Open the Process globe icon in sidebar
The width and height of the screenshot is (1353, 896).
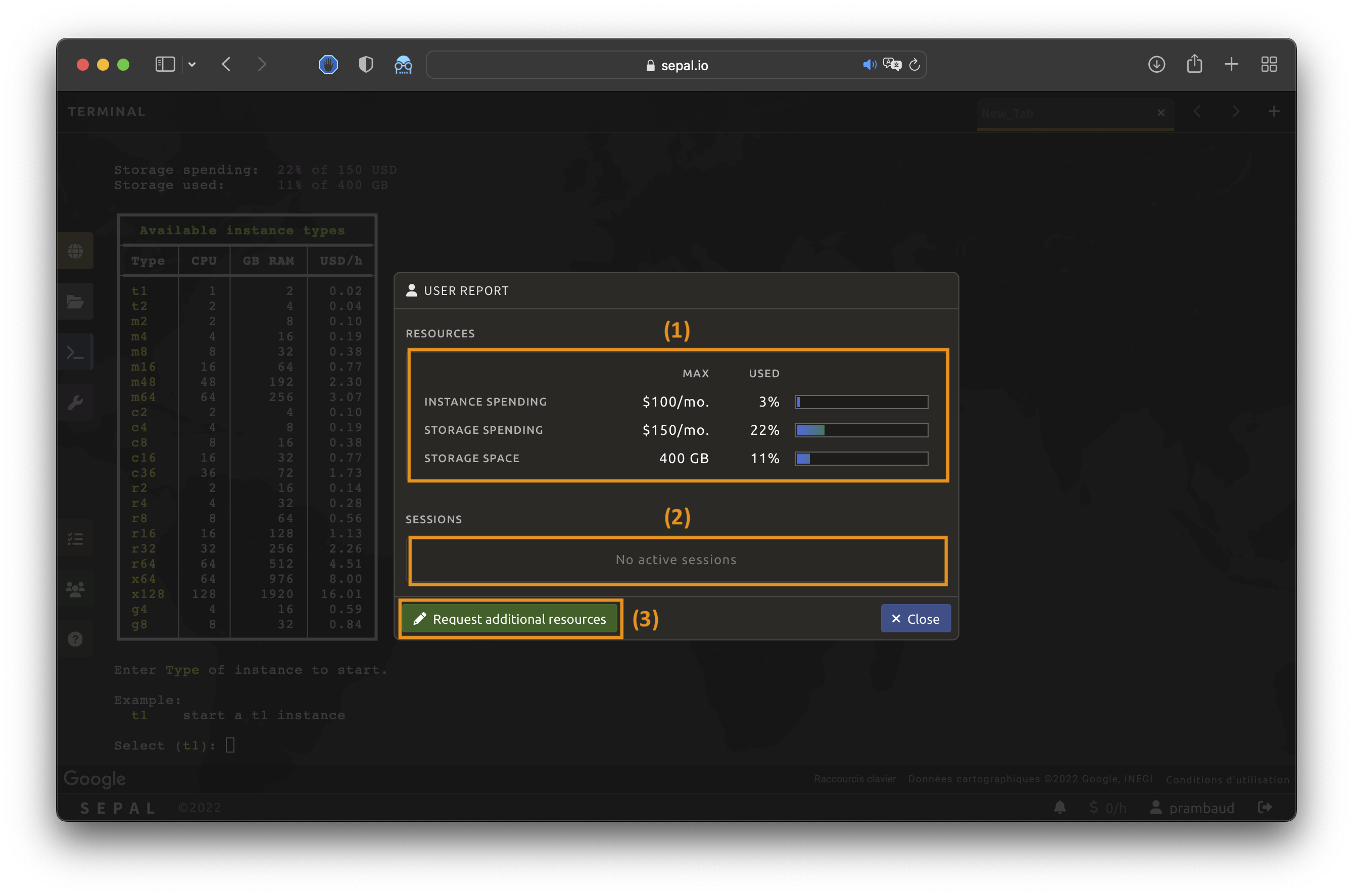coord(75,251)
